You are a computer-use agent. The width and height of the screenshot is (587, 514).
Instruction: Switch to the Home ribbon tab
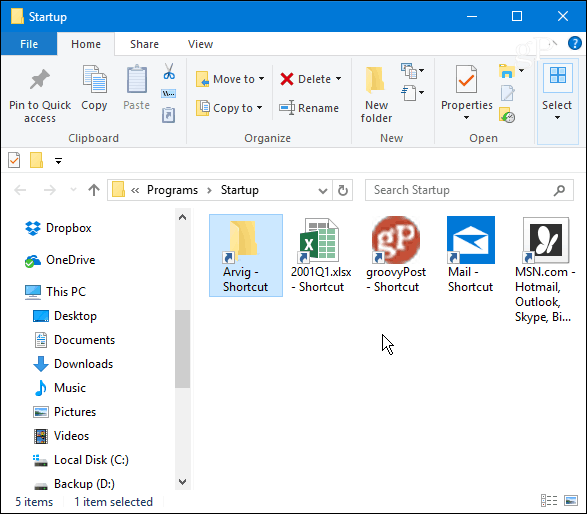(86, 44)
